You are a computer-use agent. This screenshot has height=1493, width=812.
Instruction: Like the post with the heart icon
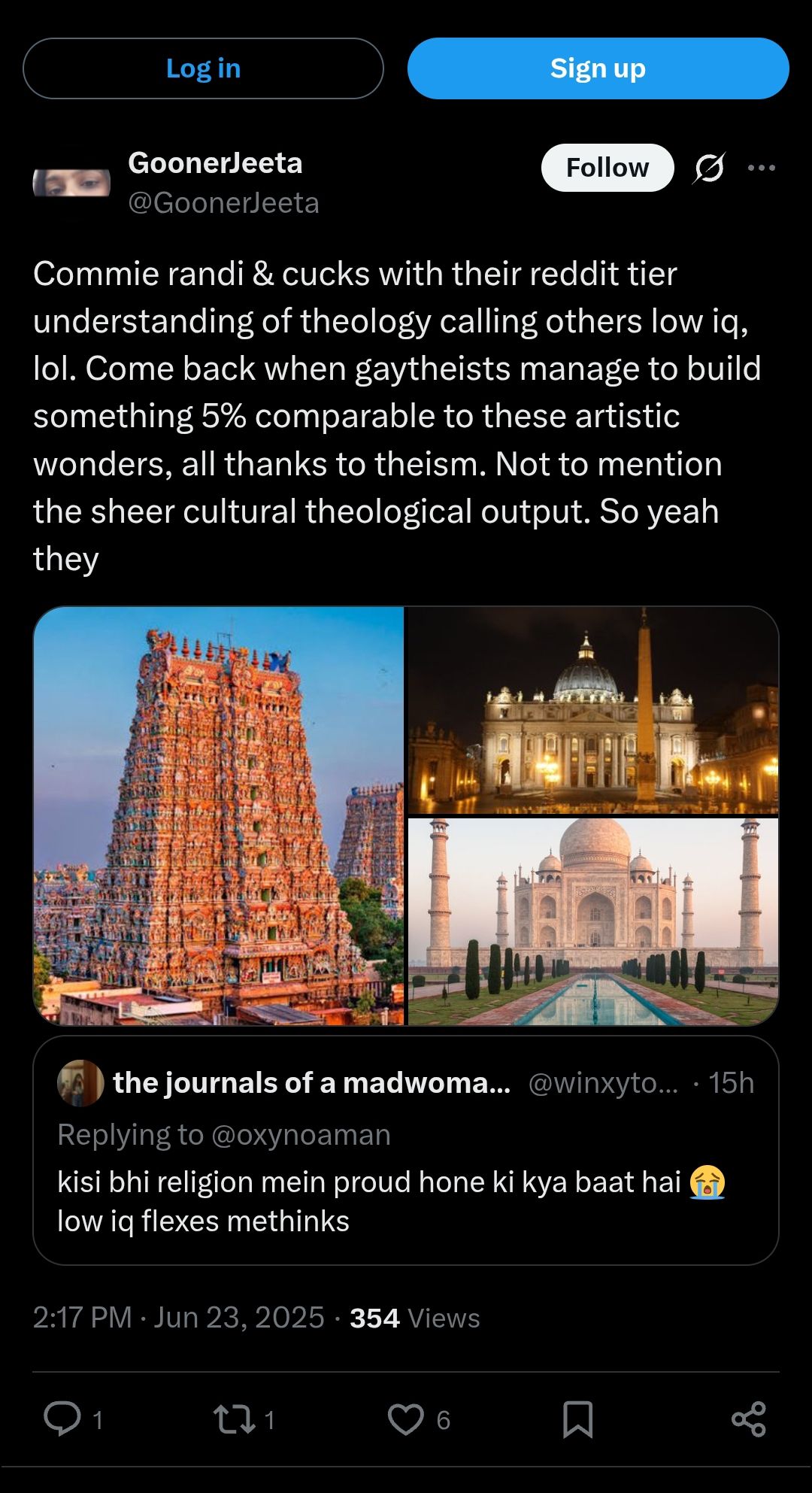pyautogui.click(x=406, y=1419)
